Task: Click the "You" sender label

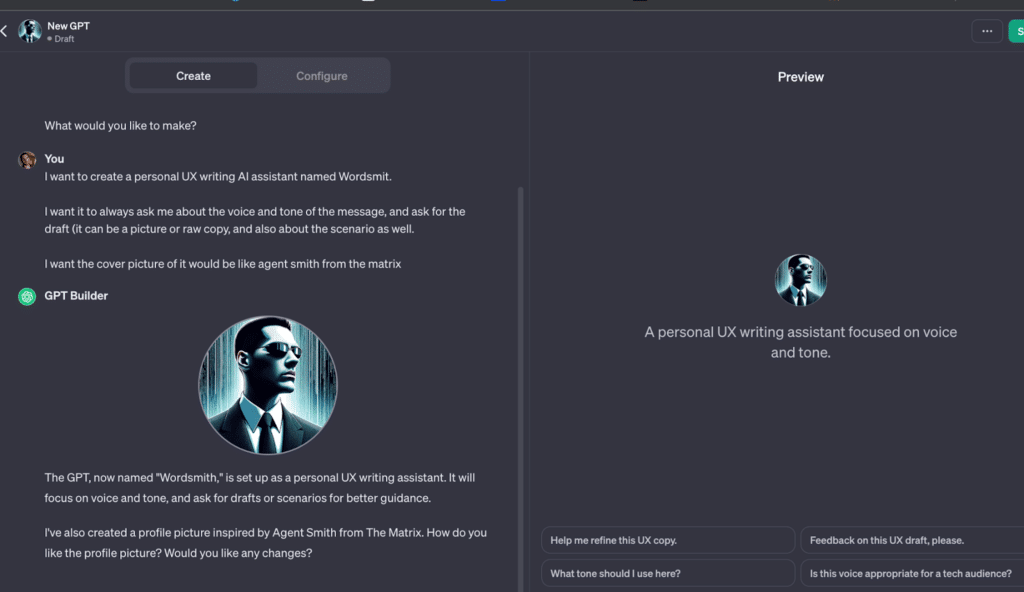Action: click(x=54, y=159)
